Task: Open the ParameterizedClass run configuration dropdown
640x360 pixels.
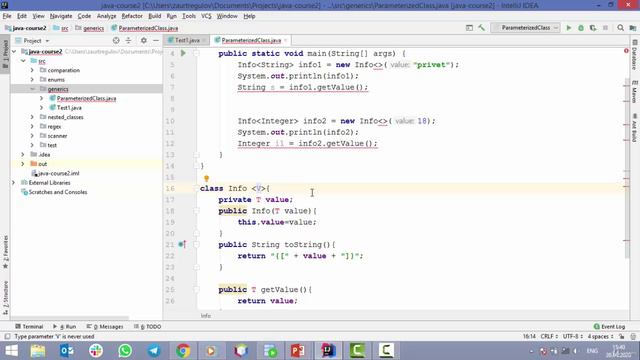Action: (x=525, y=28)
